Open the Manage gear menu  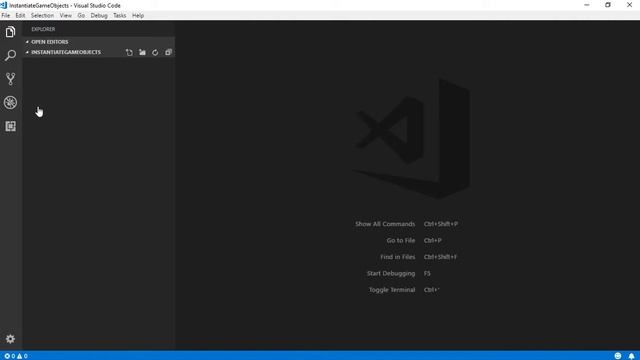click(10, 339)
